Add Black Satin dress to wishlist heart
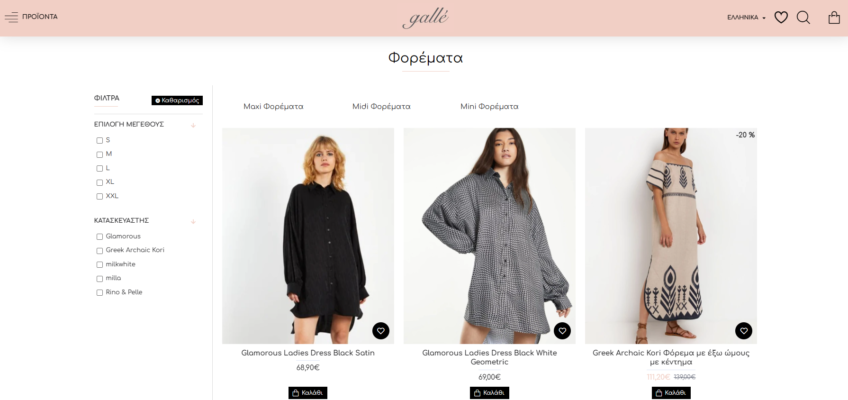The width and height of the screenshot is (848, 400). click(x=381, y=331)
